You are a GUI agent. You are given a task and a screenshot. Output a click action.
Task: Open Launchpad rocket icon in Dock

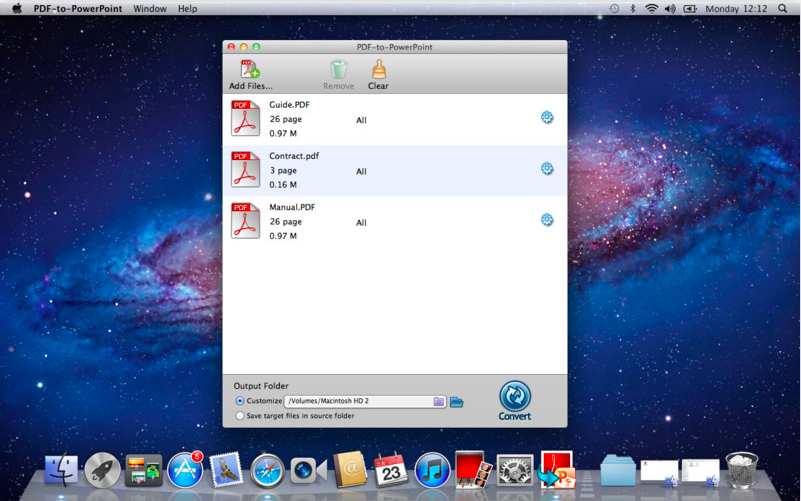(x=102, y=469)
